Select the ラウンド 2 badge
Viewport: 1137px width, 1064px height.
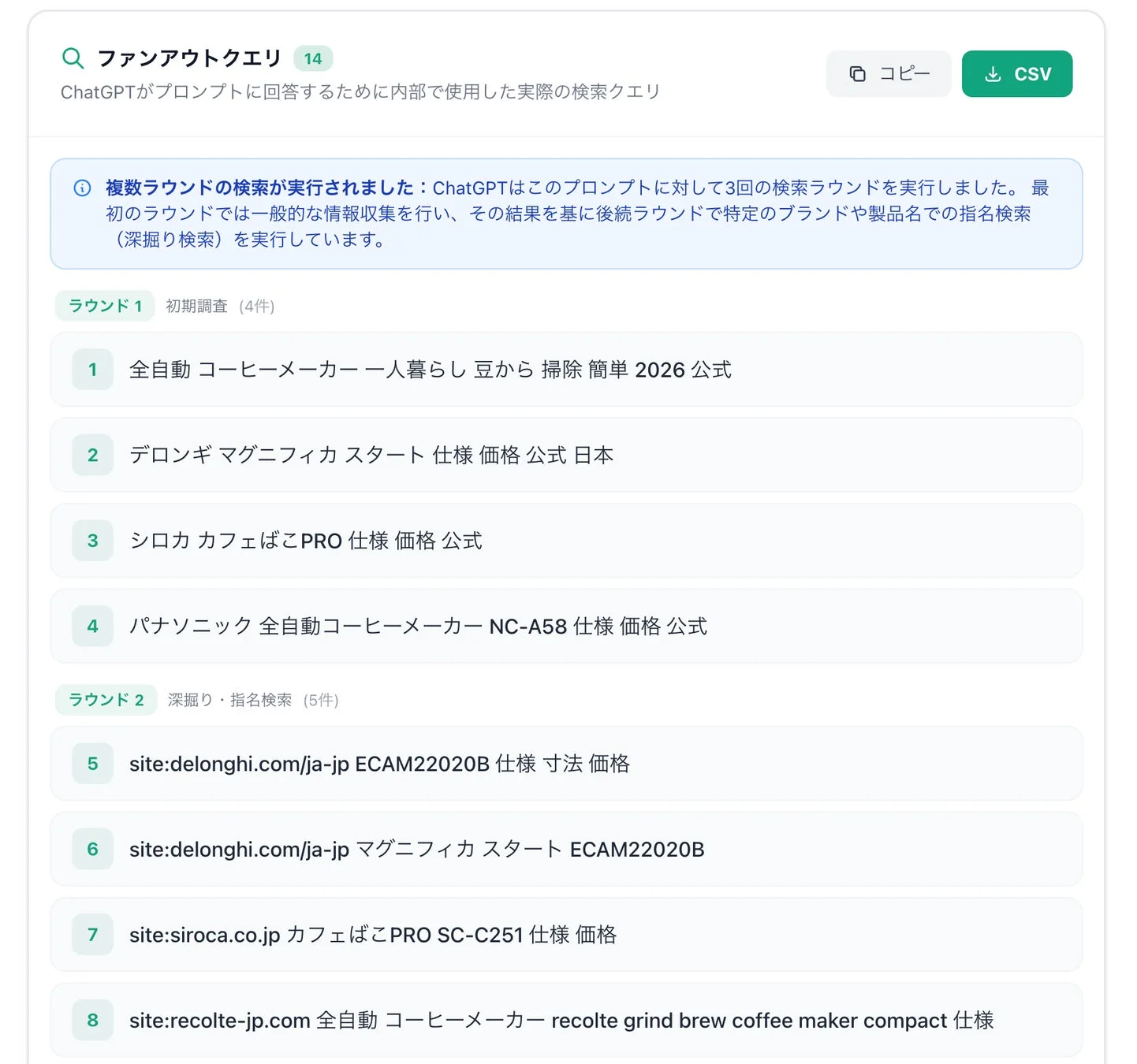pyautogui.click(x=106, y=699)
